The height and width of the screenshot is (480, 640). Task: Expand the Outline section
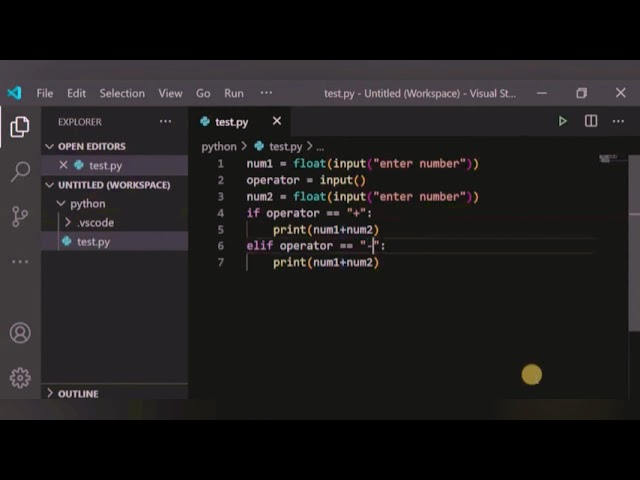(x=49, y=393)
